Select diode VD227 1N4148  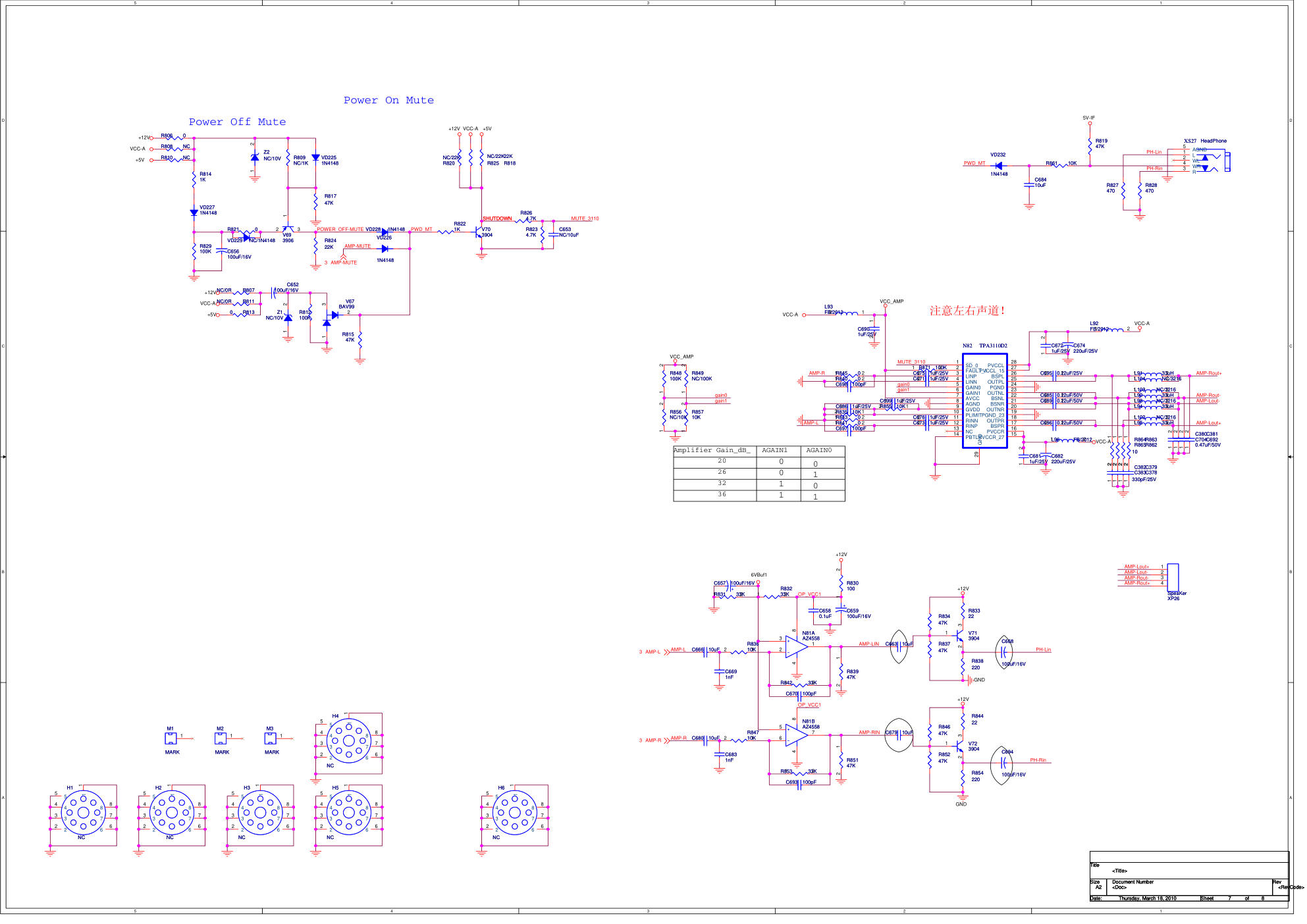click(194, 213)
